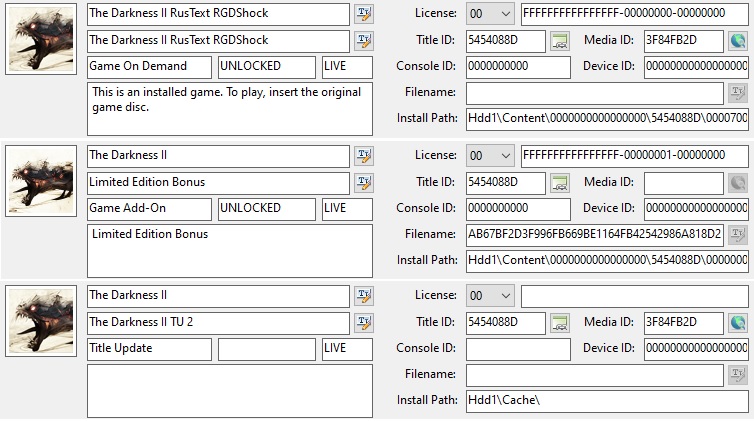Click the Title Update content type field
This screenshot has height=421, width=754.
149,349
